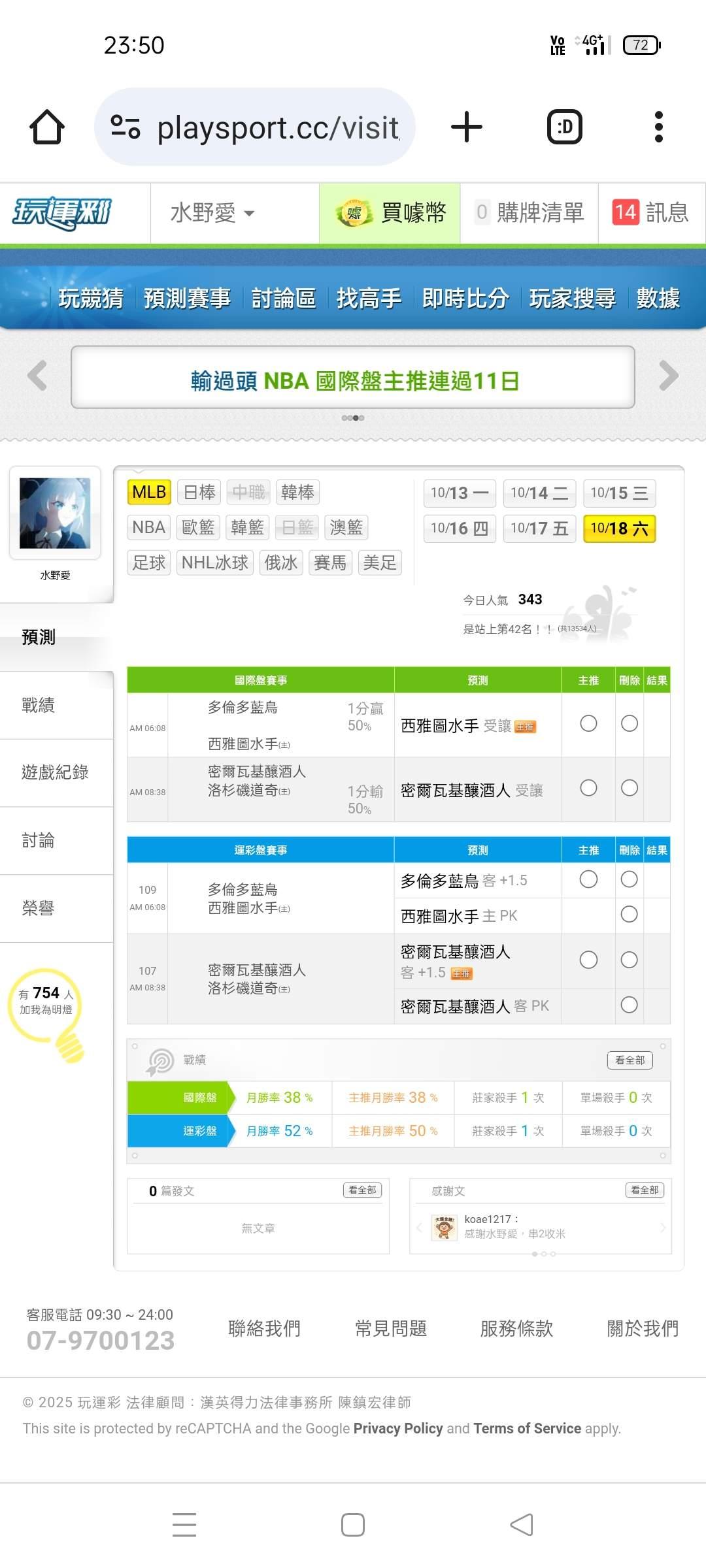
Task: Open 玩競猜 in the navigation bar
Action: (x=91, y=299)
